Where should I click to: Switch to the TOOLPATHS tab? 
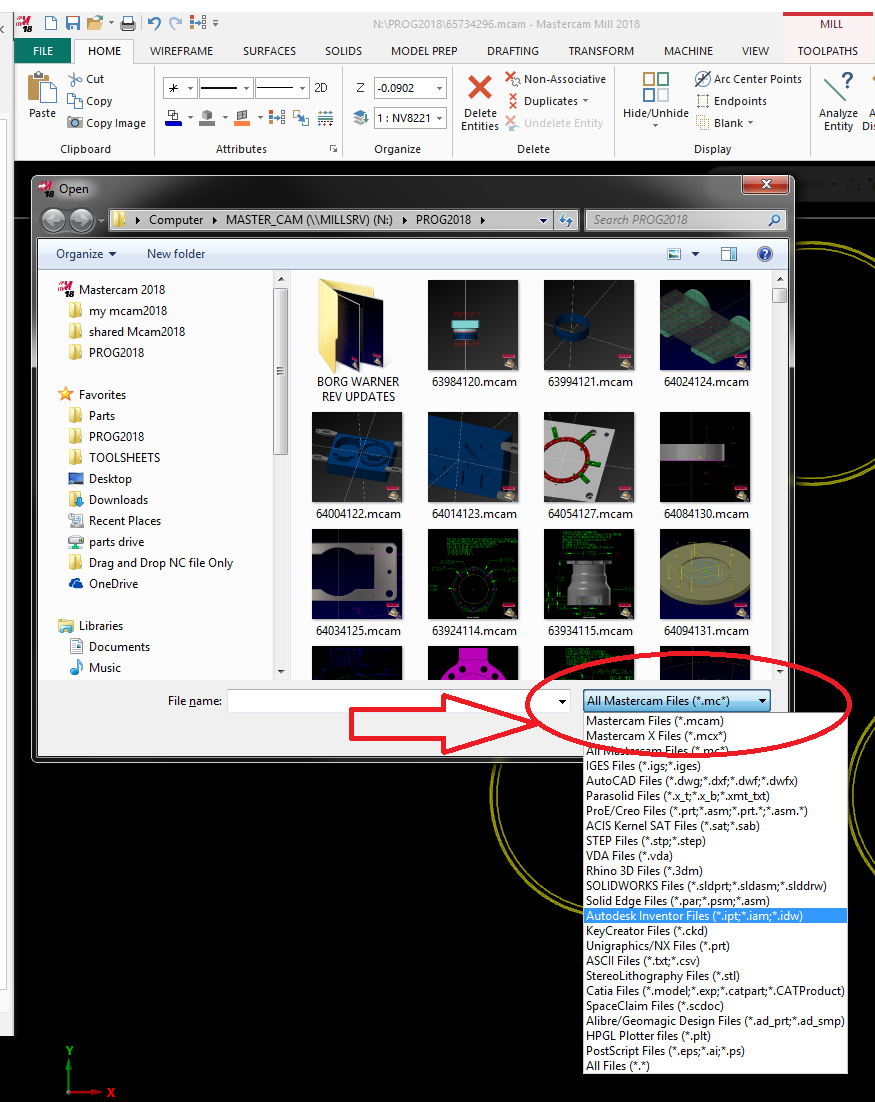(827, 51)
